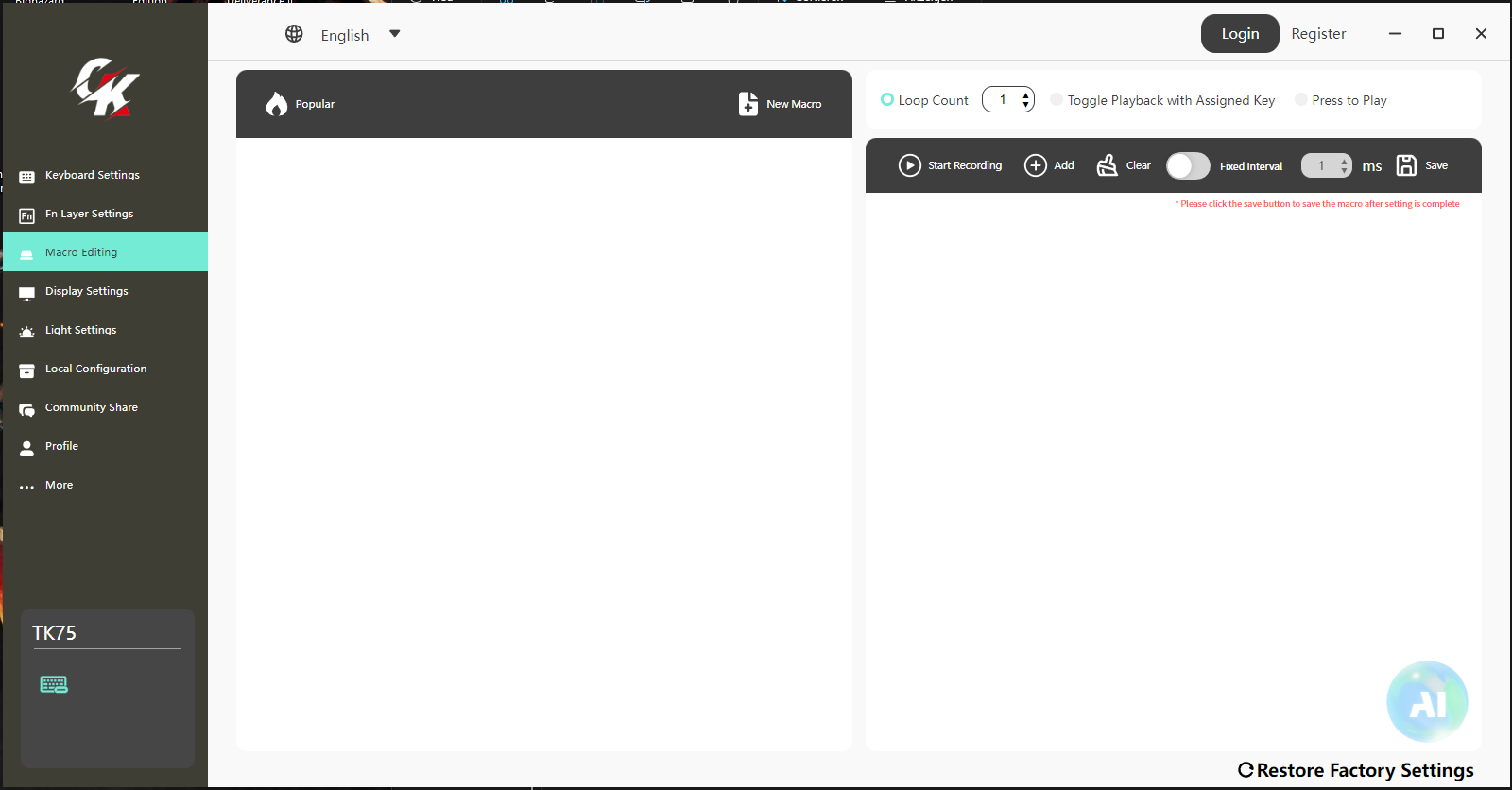Click the Save floppy disk icon
This screenshot has height=790, width=1512.
click(x=1406, y=165)
